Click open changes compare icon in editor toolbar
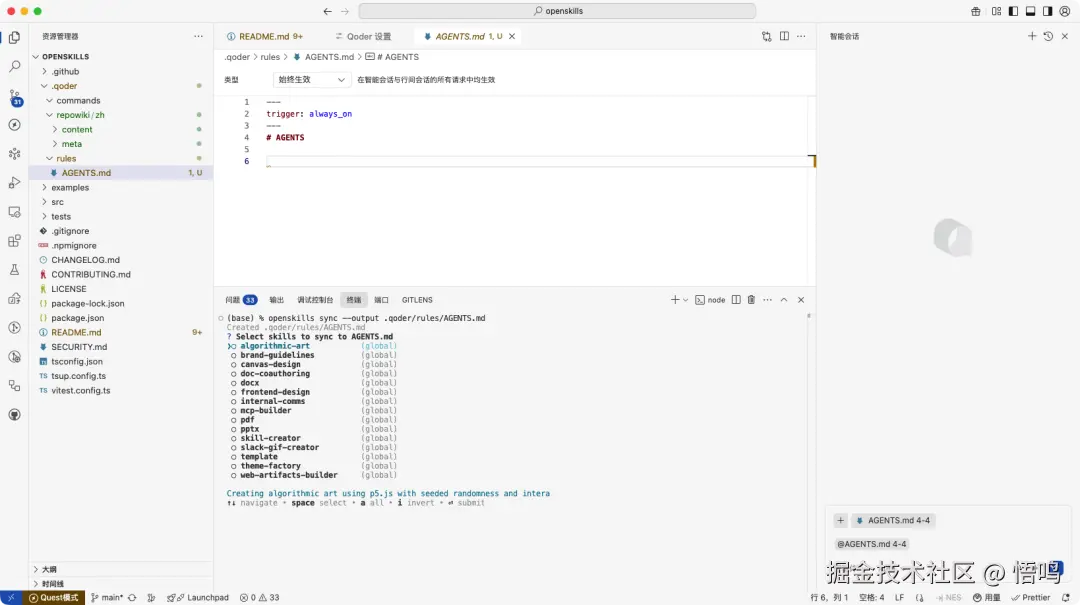The height and width of the screenshot is (605, 1080). pyautogui.click(x=767, y=37)
